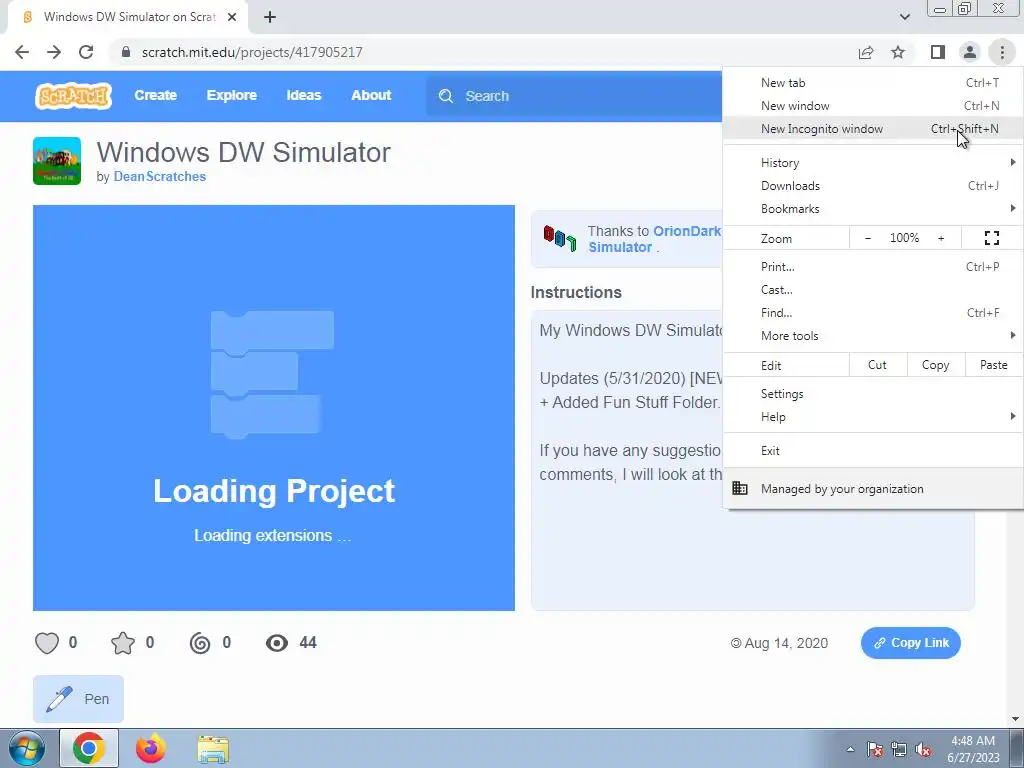The image size is (1024, 768).
Task: Choose Find... from the menu
Action: [x=873, y=313]
